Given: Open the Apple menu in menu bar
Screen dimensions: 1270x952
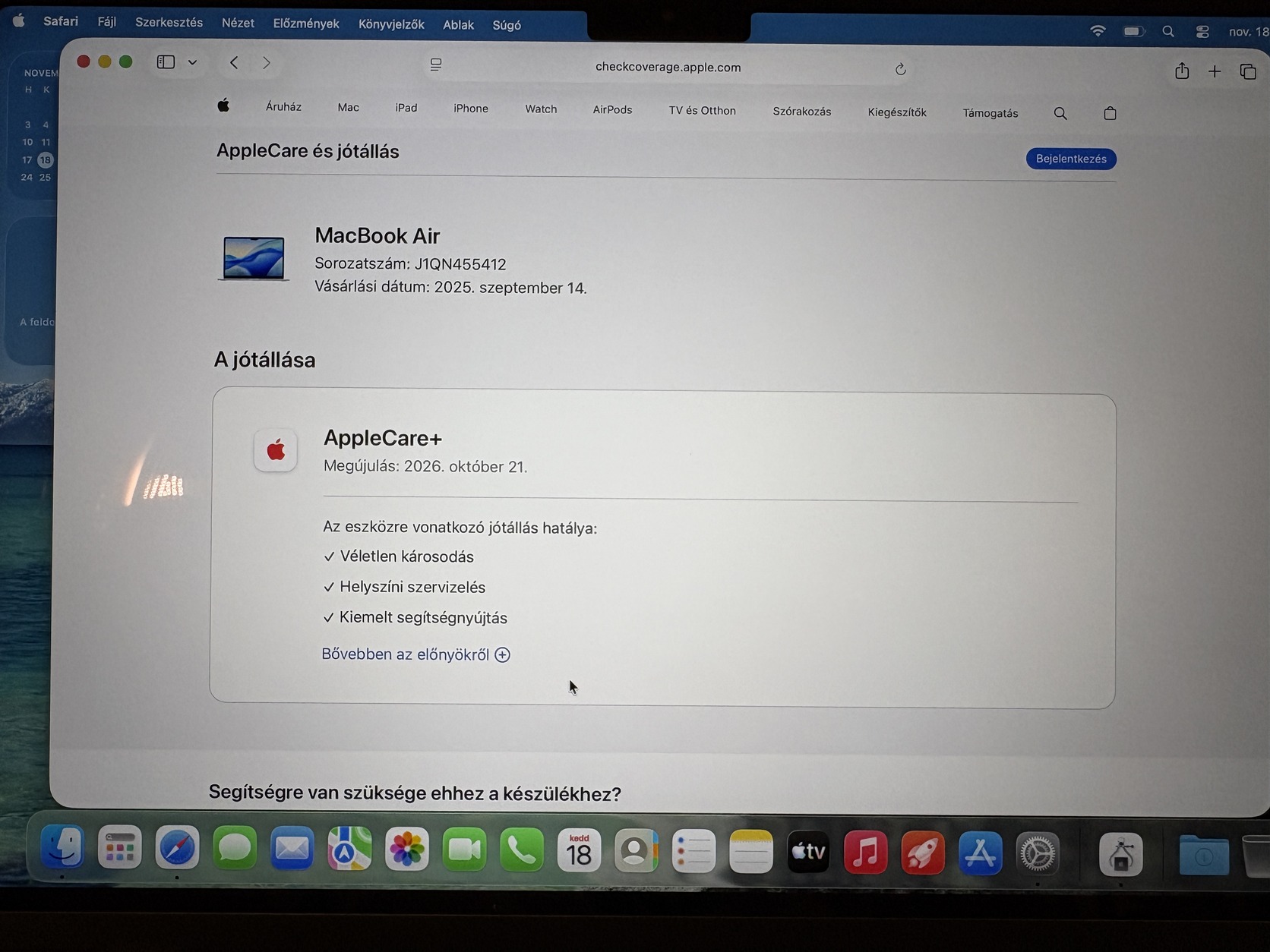Looking at the screenshot, I should pyautogui.click(x=19, y=21).
